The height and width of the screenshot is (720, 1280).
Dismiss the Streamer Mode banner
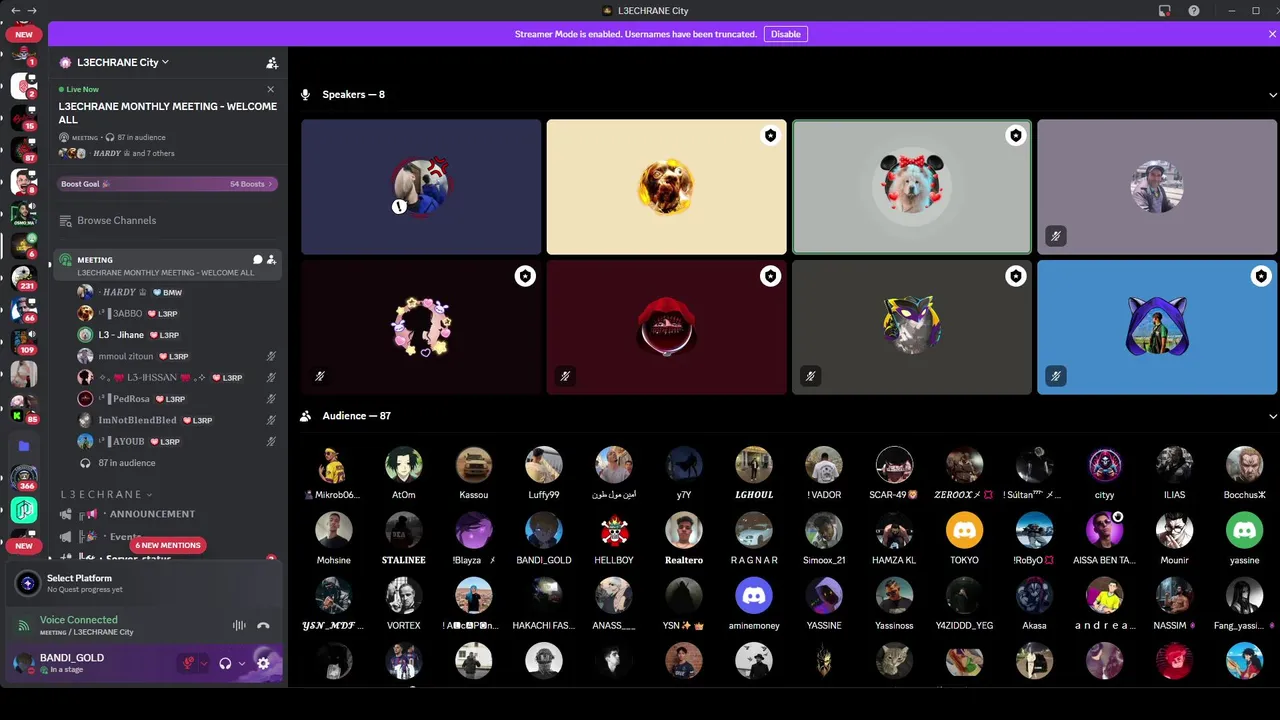pyautogui.click(x=1272, y=34)
